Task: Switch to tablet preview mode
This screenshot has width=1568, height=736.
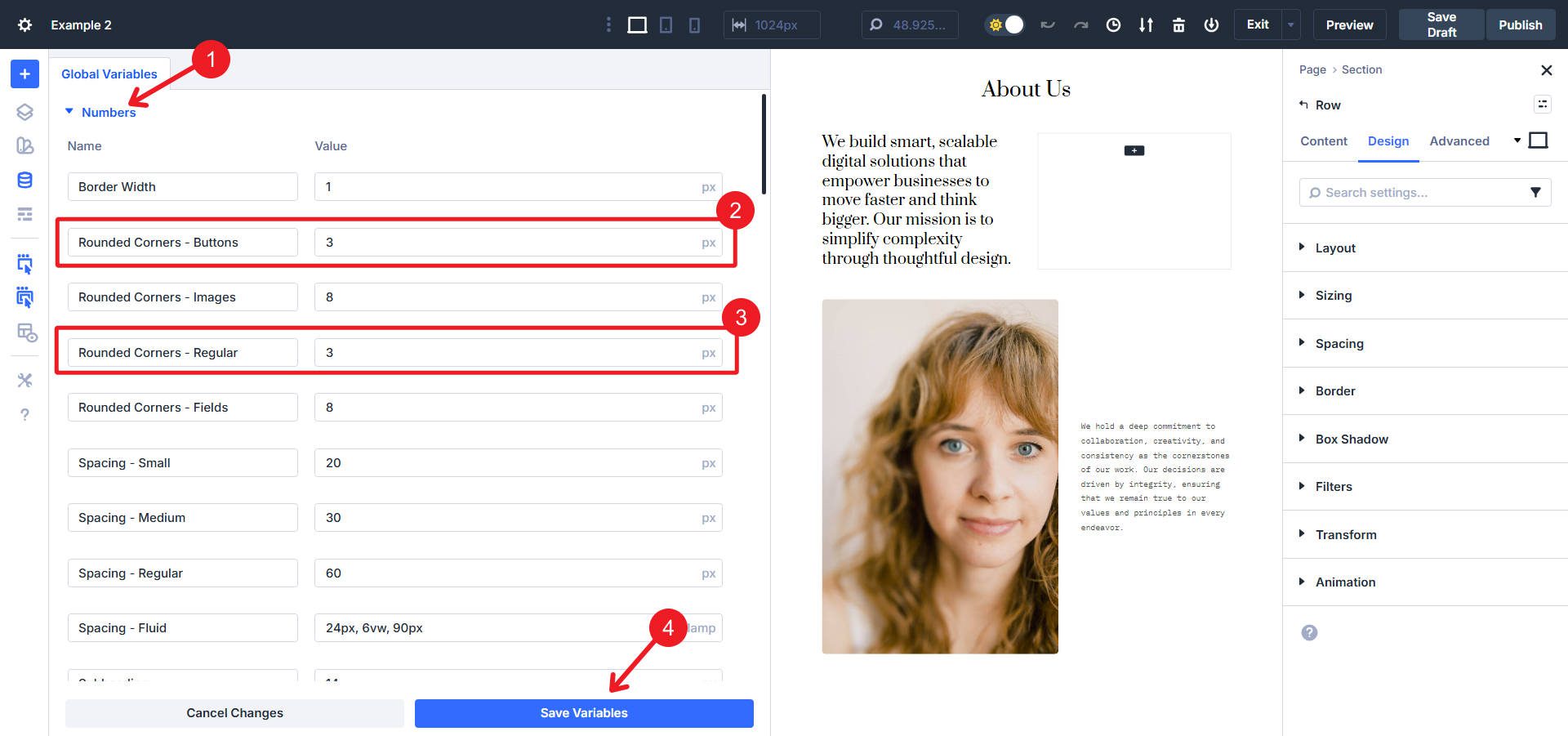Action: 666,25
